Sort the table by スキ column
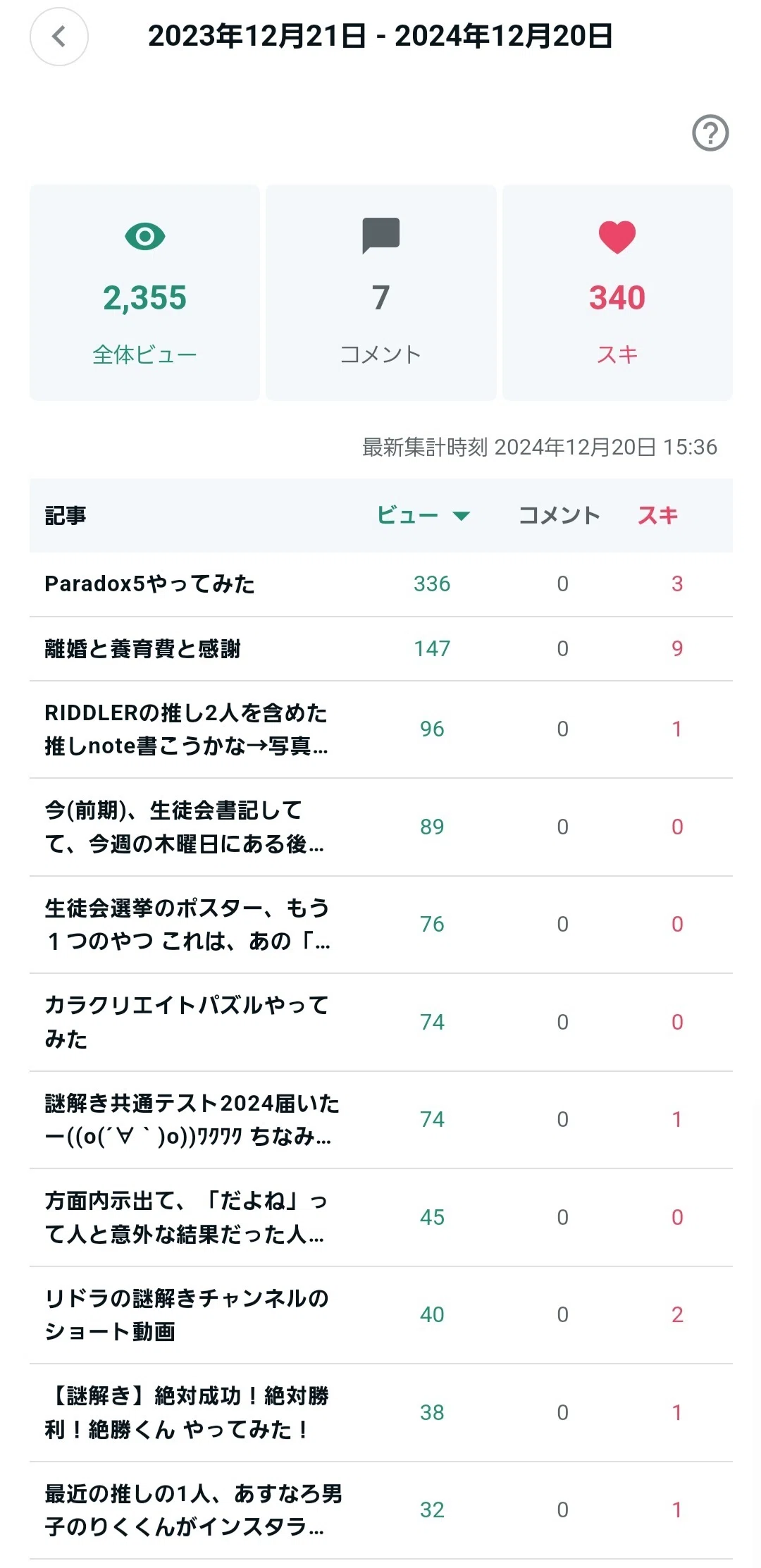761x1568 pixels. [x=657, y=515]
